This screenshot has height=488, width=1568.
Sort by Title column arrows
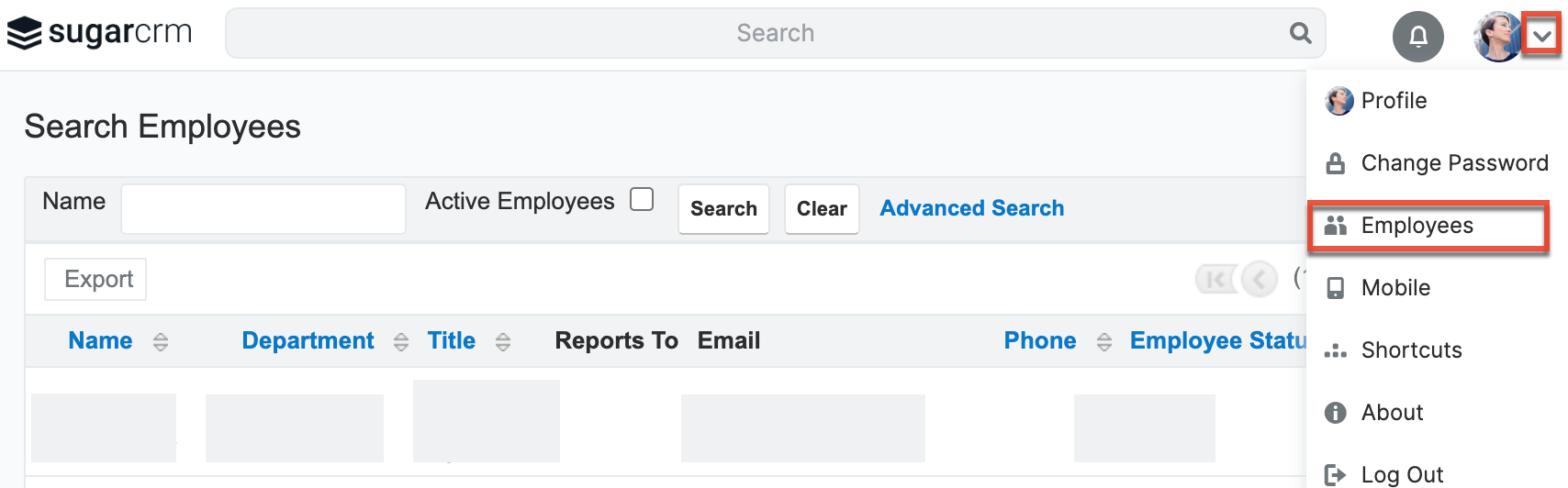[x=503, y=342]
